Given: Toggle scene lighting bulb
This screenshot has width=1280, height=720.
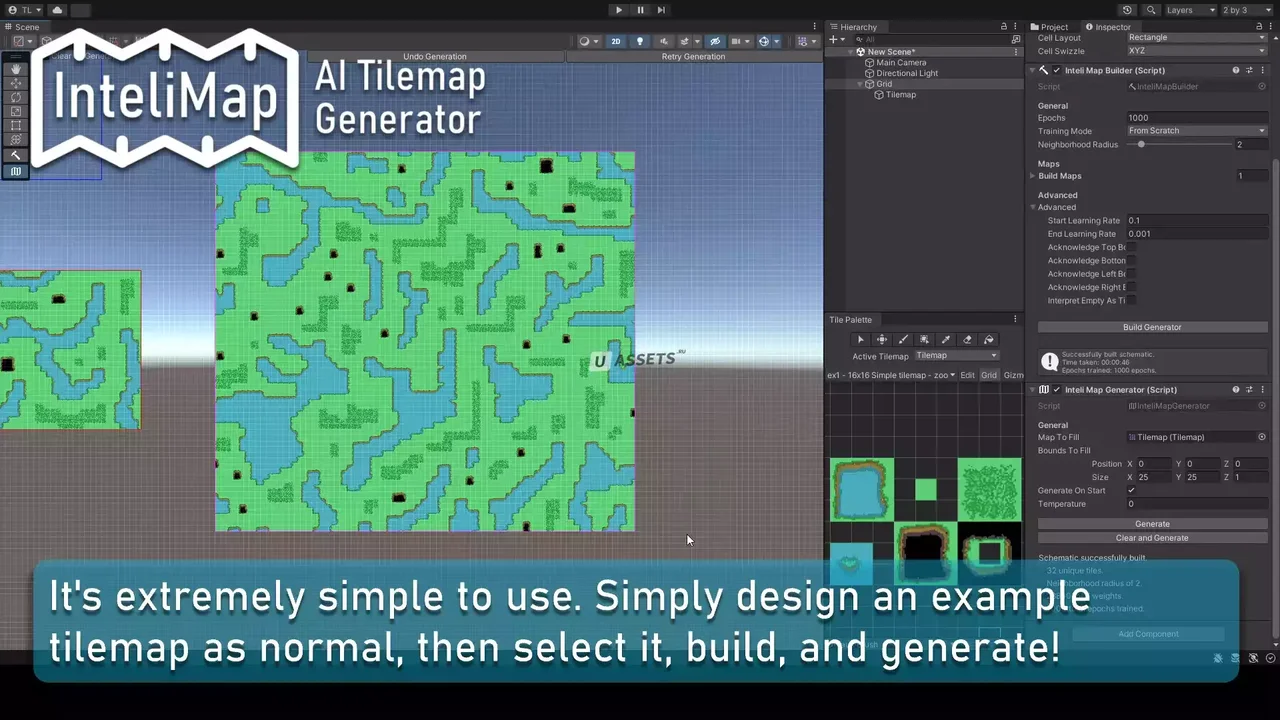Looking at the screenshot, I should coord(640,41).
